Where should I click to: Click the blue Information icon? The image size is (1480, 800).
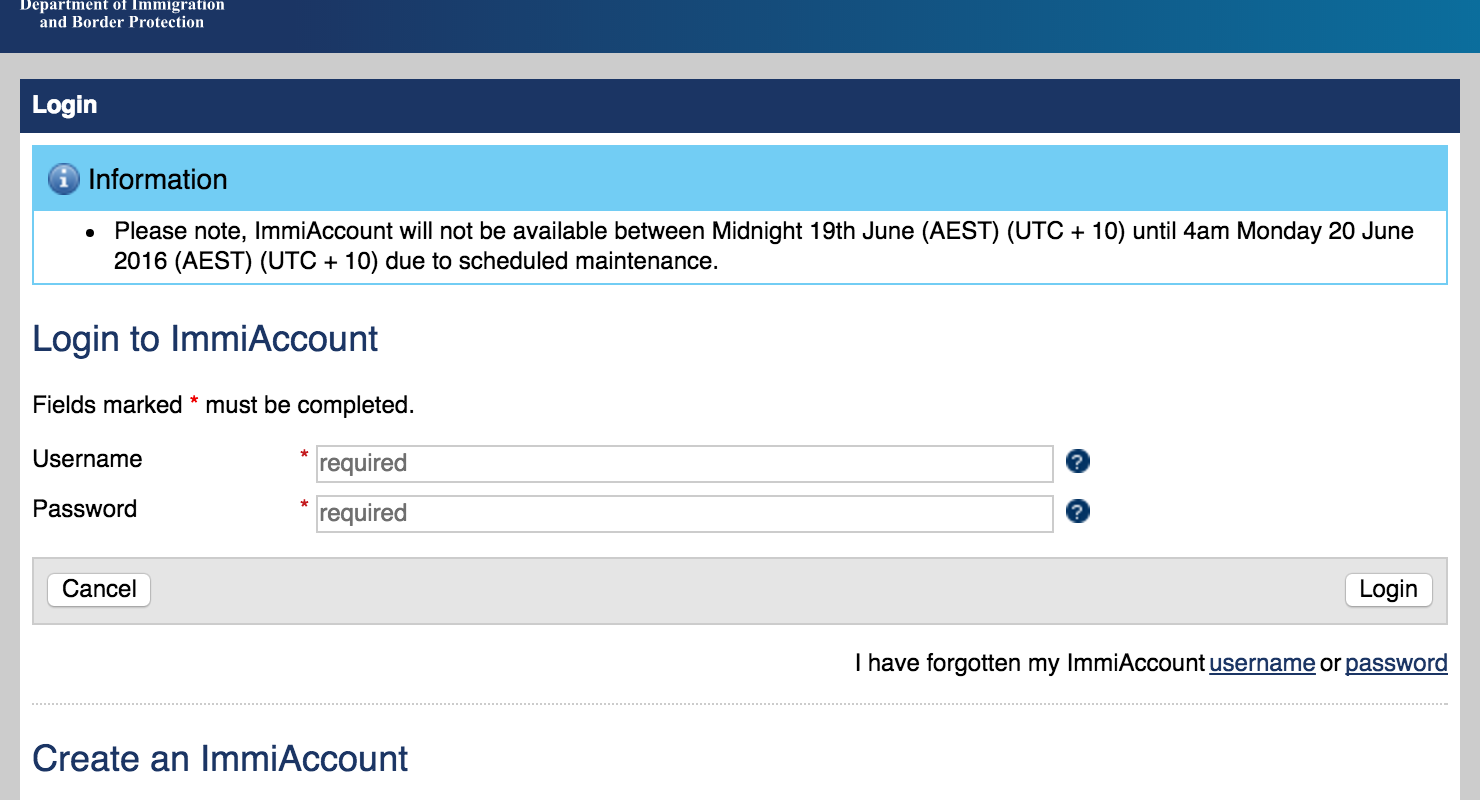63,180
